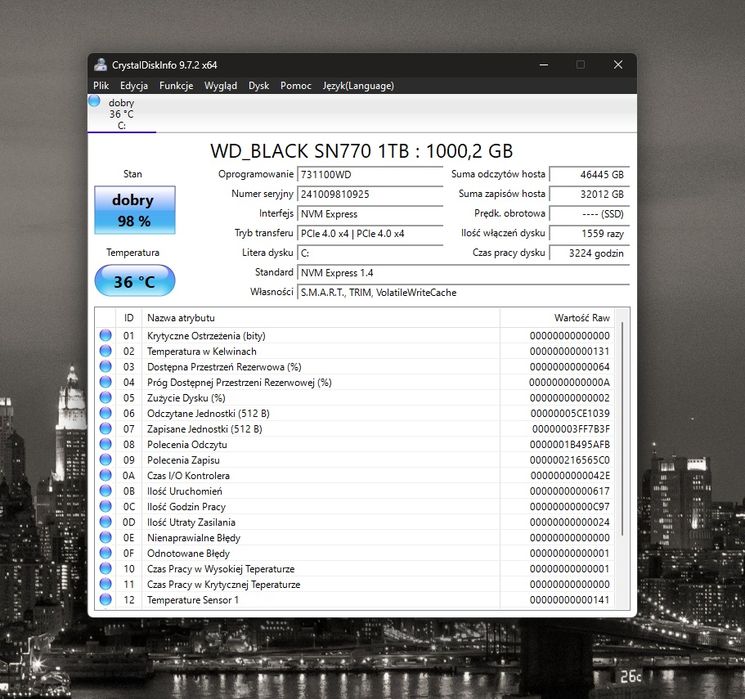
Task: Select the Odczytane Jednostki (512 B) attribute name
Action: pos(208,413)
